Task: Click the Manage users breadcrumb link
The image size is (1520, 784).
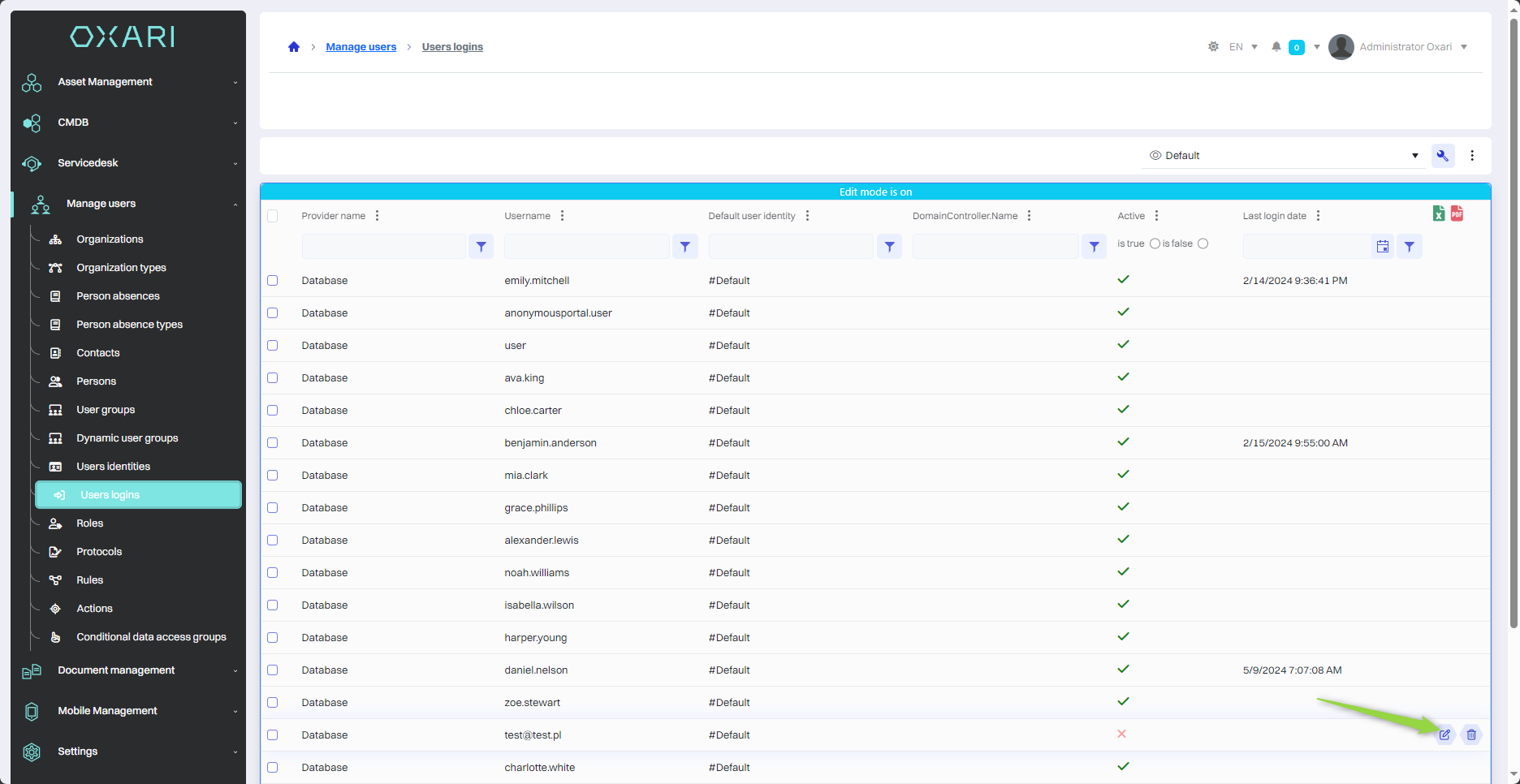Action: pos(361,47)
